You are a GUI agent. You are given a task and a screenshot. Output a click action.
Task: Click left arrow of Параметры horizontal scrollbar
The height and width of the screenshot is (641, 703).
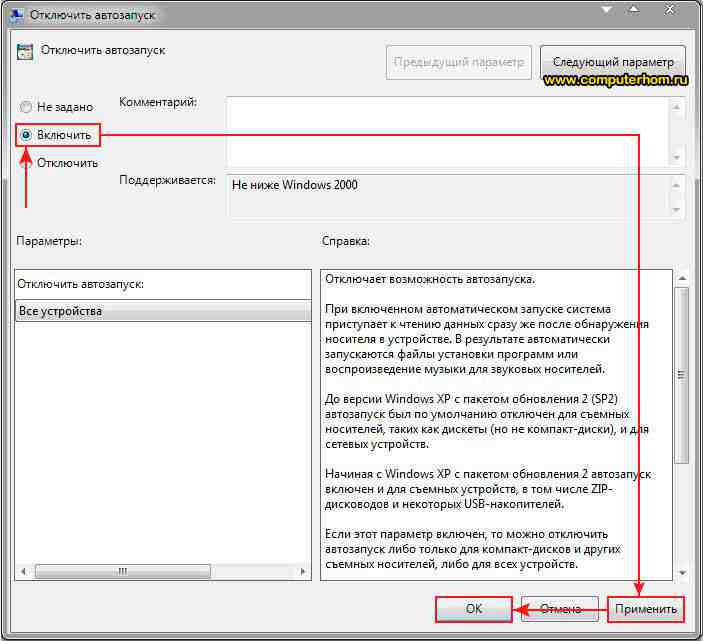[23, 572]
